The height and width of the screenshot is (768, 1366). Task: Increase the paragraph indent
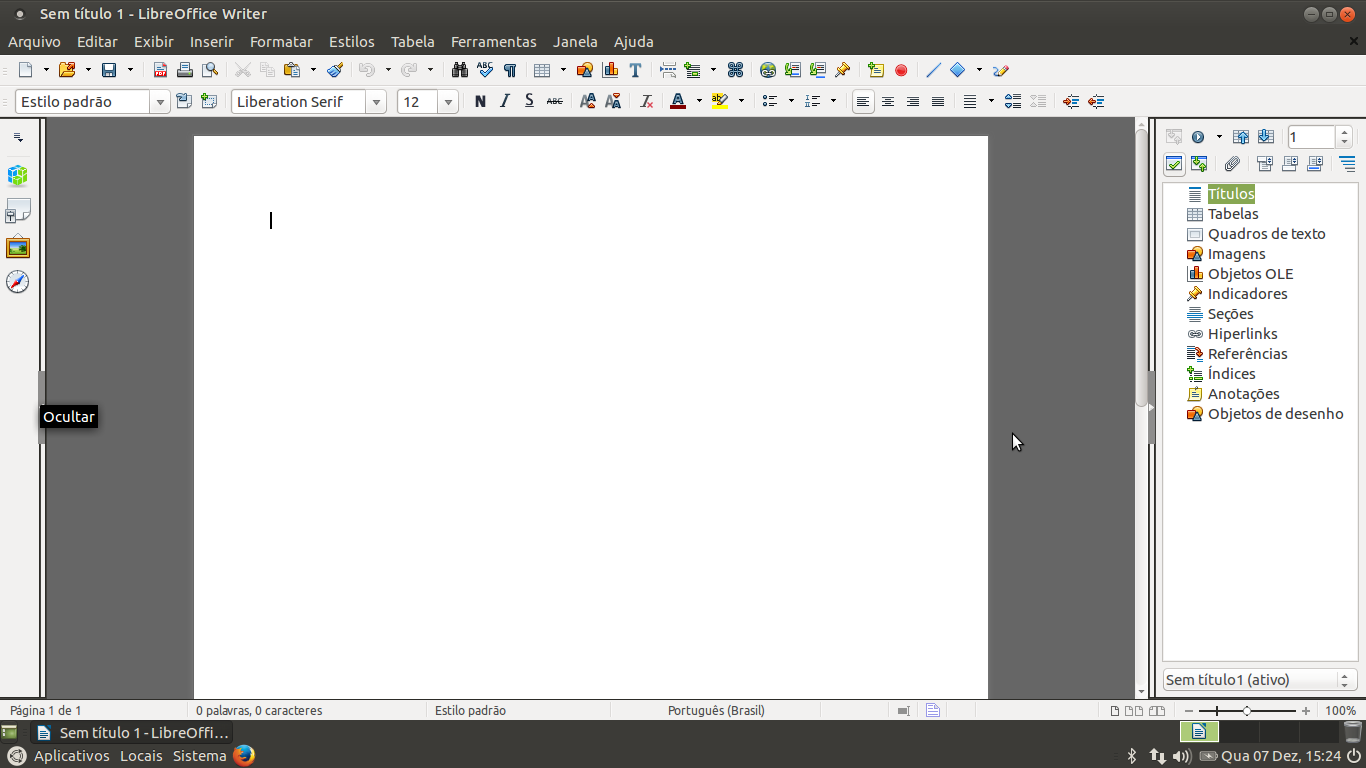[1071, 101]
